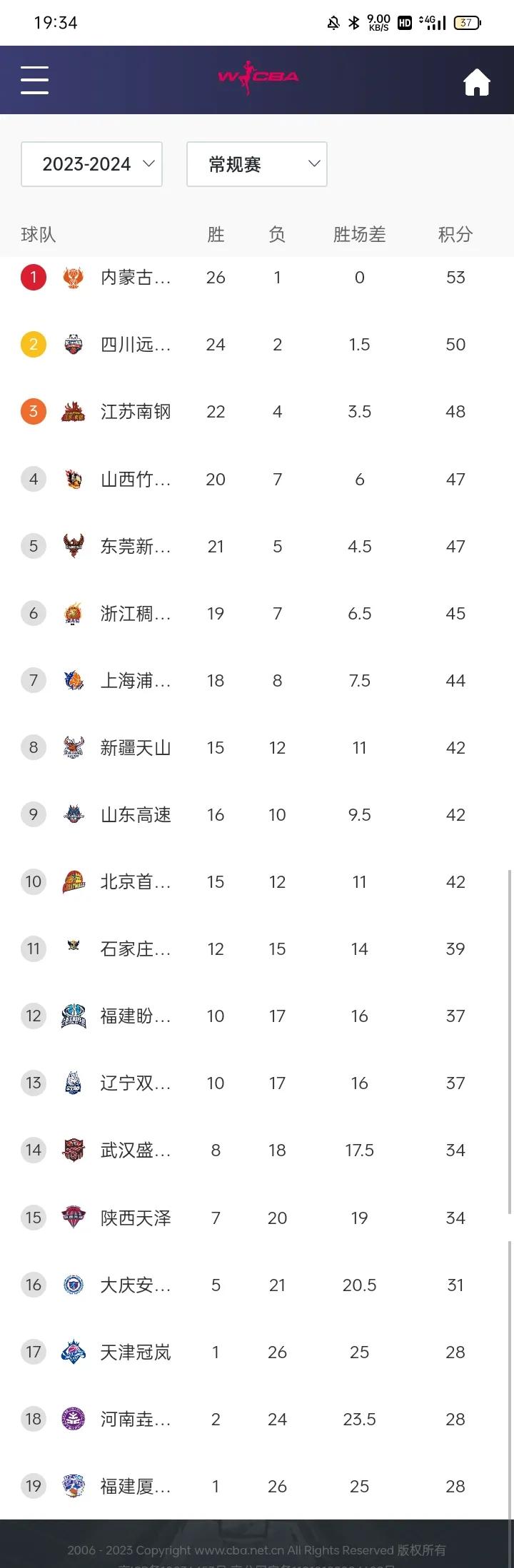The width and height of the screenshot is (514, 1568).
Task: Click the page scrollbar on right edge
Action: pos(510,1041)
